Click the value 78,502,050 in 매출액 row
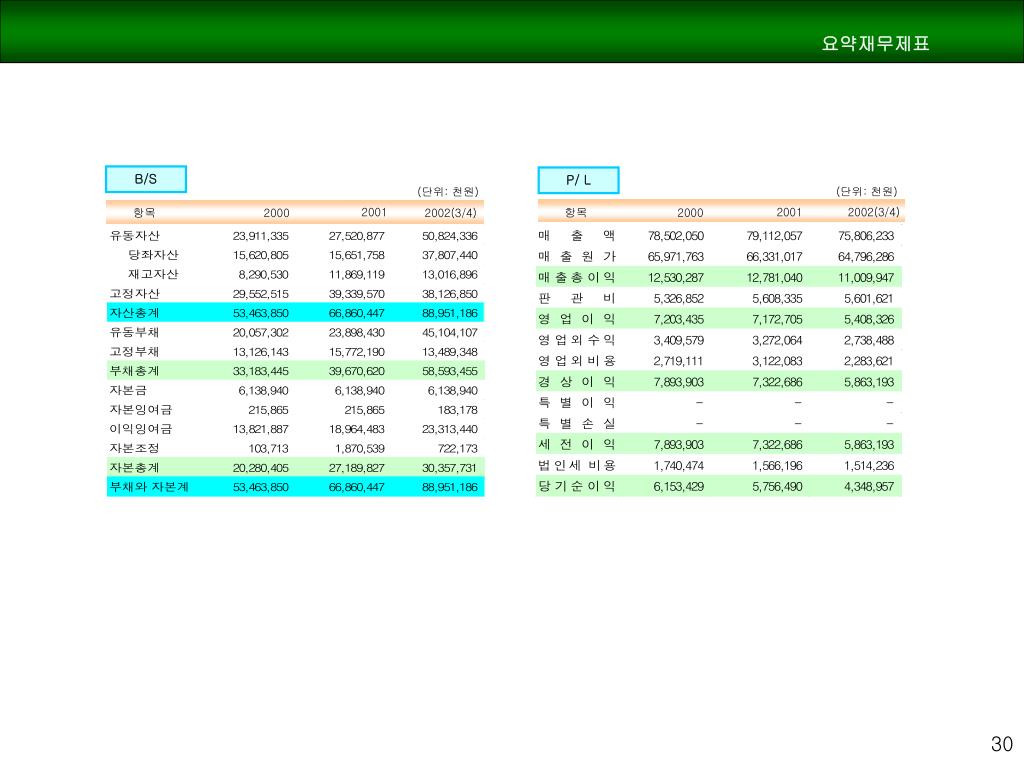 [x=676, y=236]
